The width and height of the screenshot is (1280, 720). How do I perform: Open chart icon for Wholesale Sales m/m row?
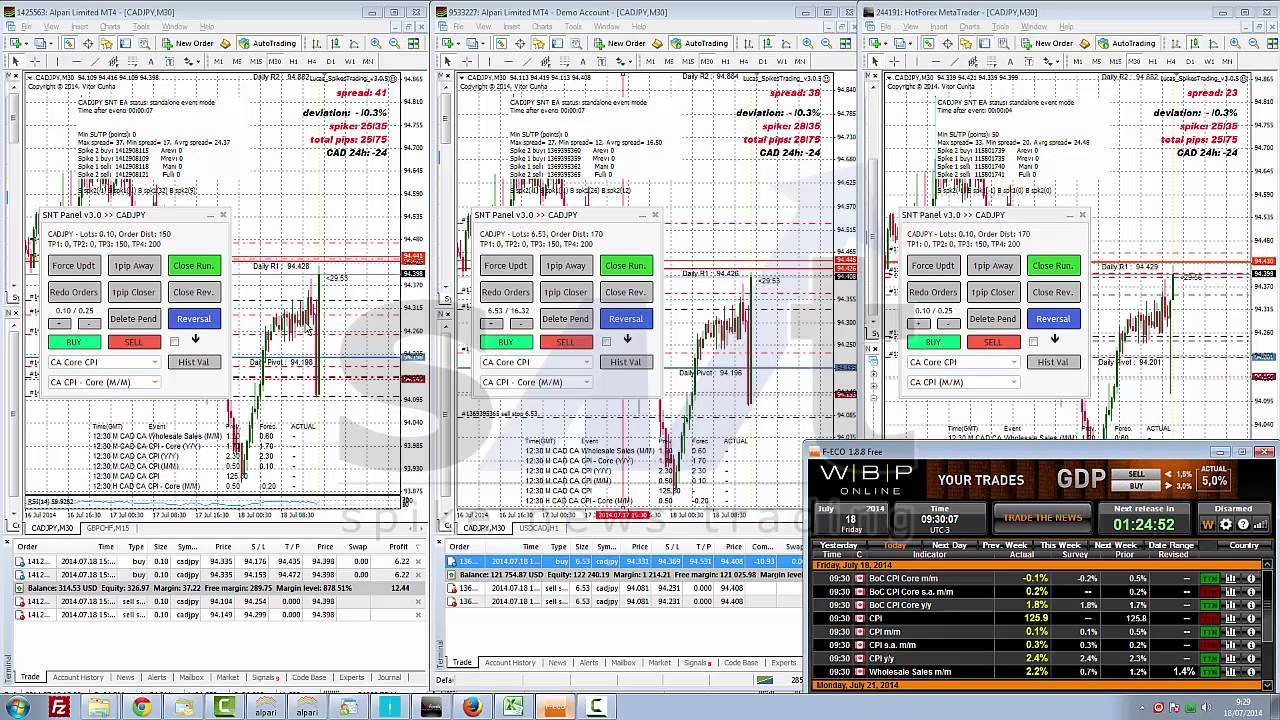pyautogui.click(x=1230, y=671)
